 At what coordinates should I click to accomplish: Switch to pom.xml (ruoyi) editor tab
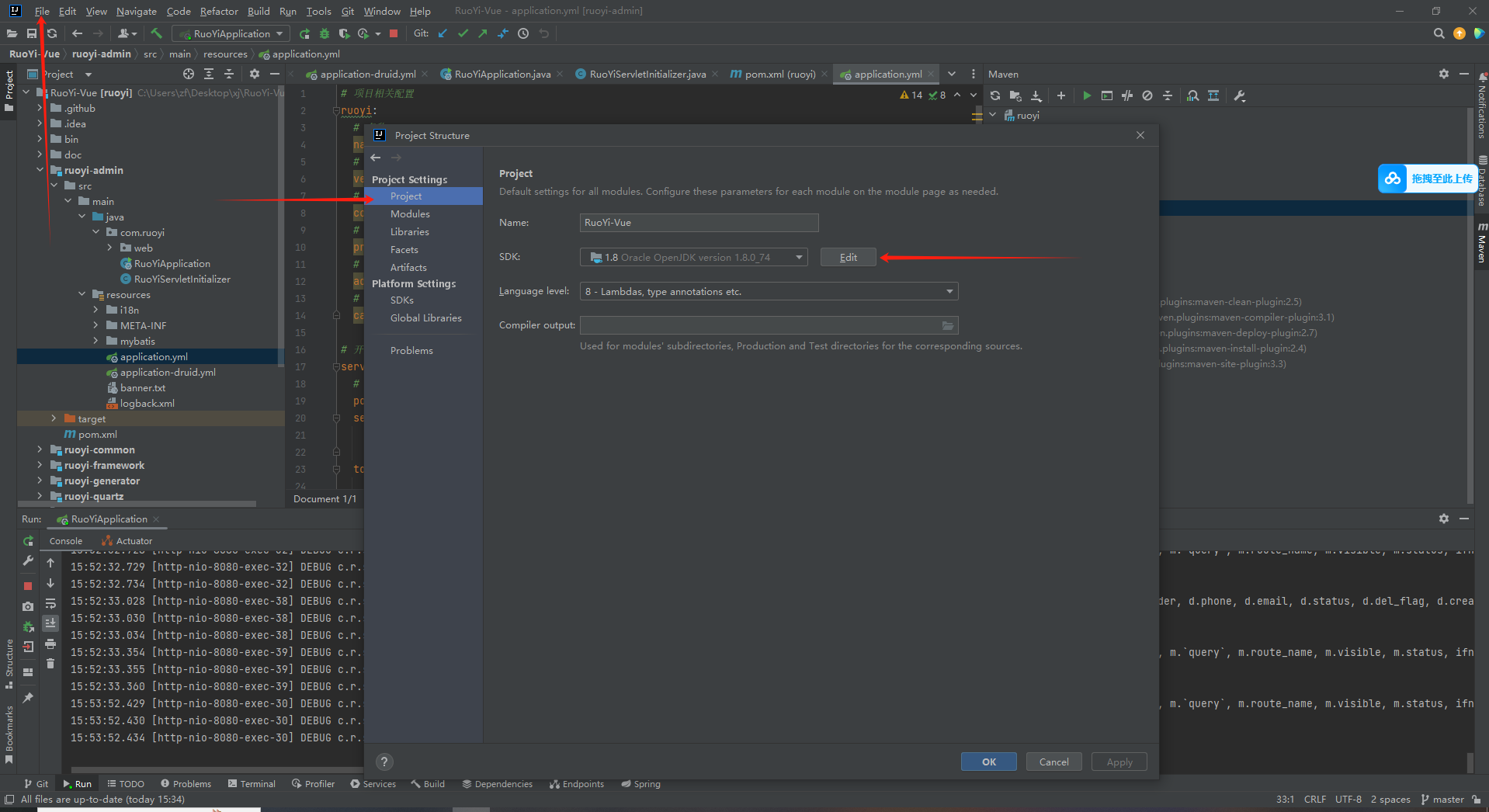[779, 74]
